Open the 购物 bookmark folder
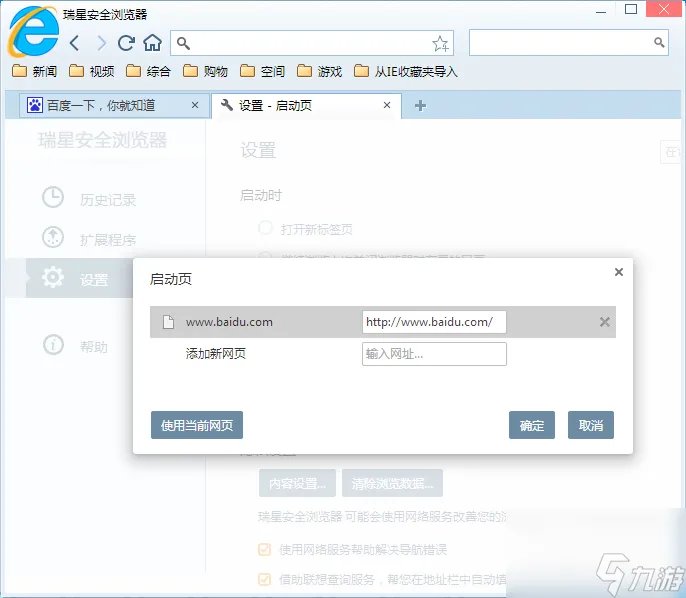 (x=205, y=71)
